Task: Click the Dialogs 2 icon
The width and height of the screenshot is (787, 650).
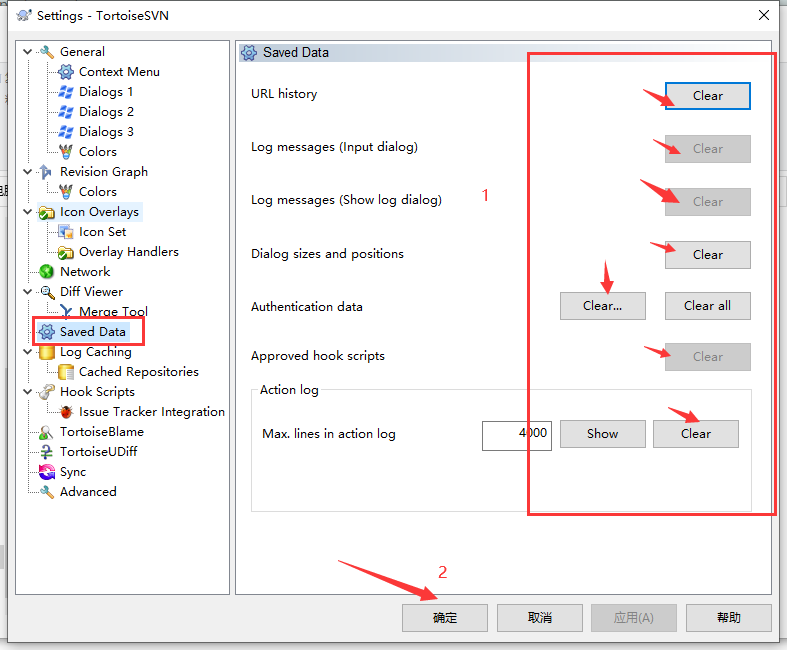Action: tap(66, 112)
